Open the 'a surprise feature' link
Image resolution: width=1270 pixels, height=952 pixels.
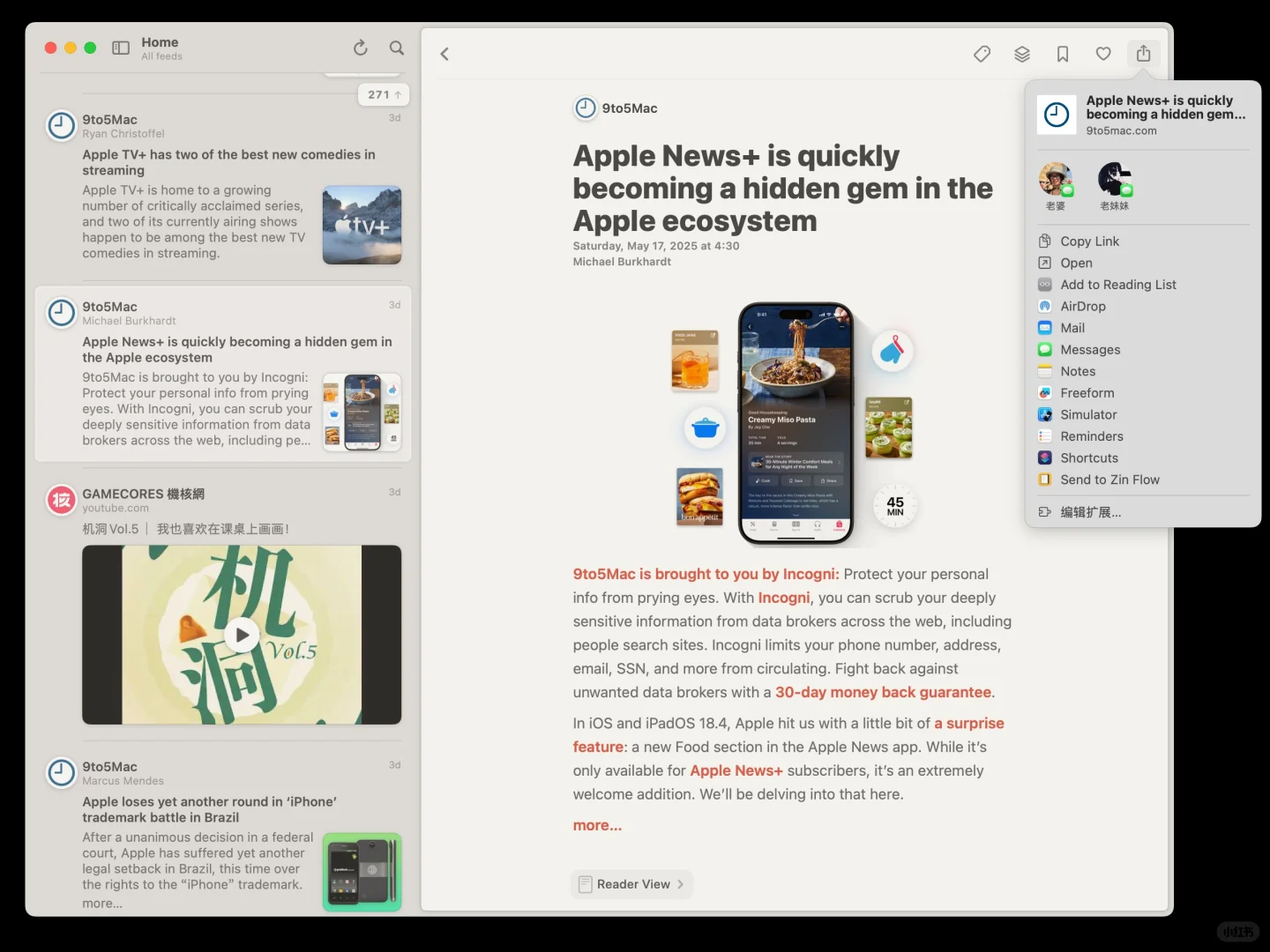click(x=968, y=724)
